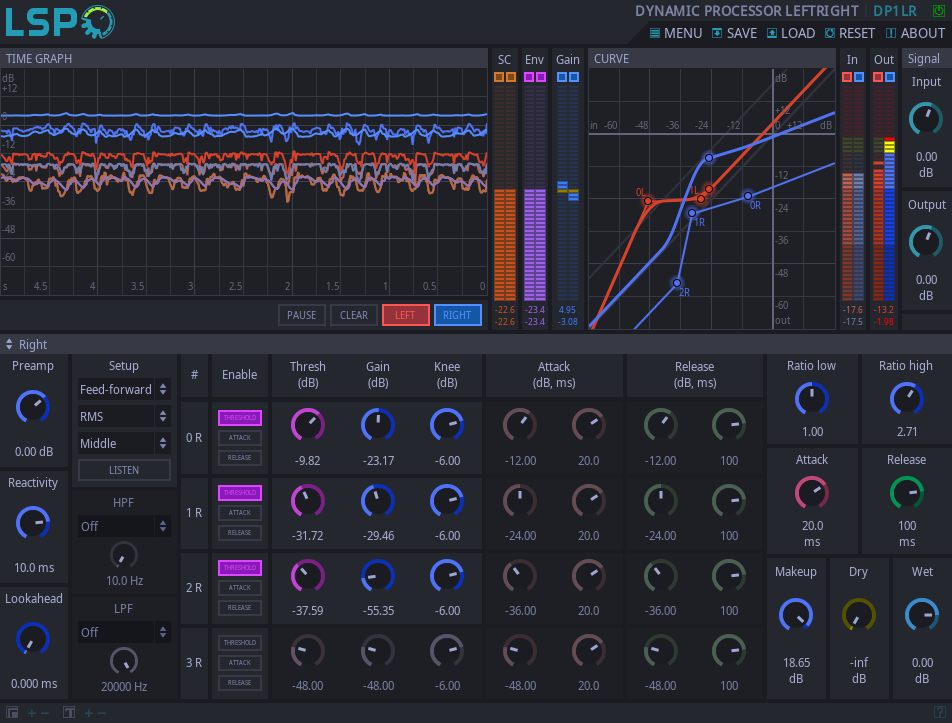
Task: Toggle the blue square under In meter
Action: click(858, 77)
